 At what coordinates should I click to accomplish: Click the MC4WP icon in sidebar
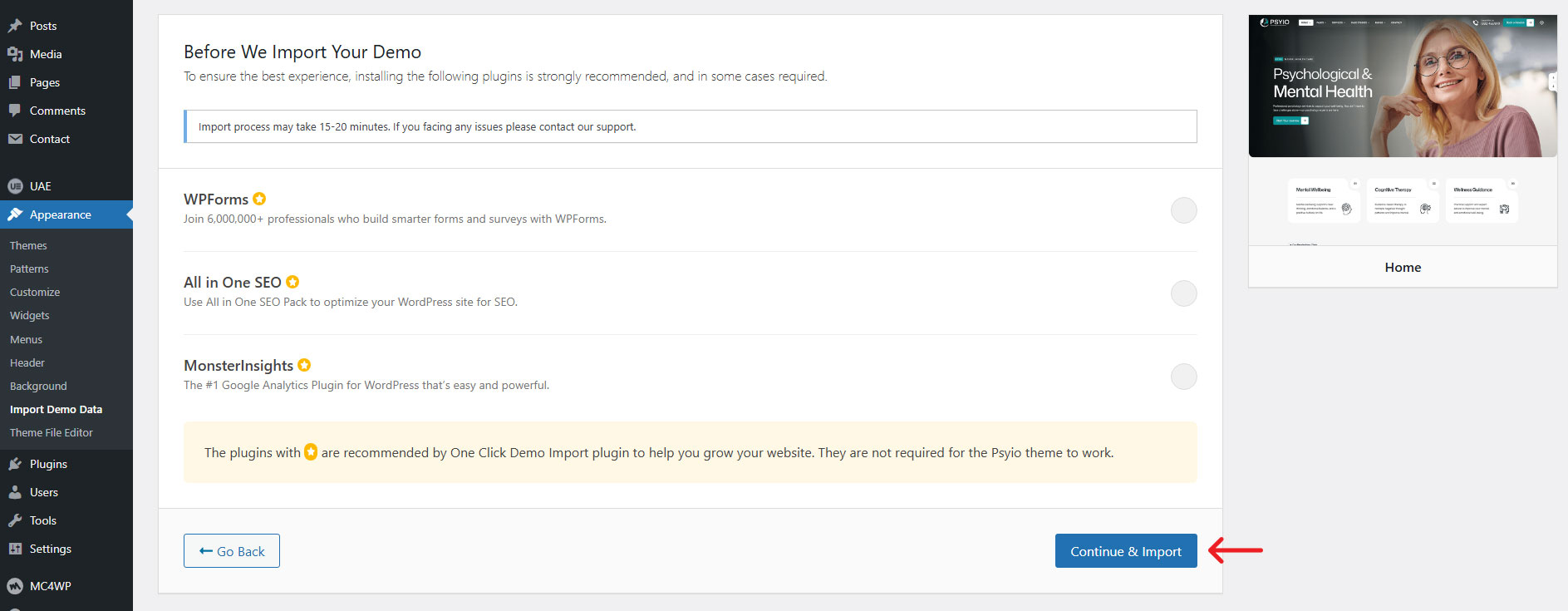coord(15,586)
